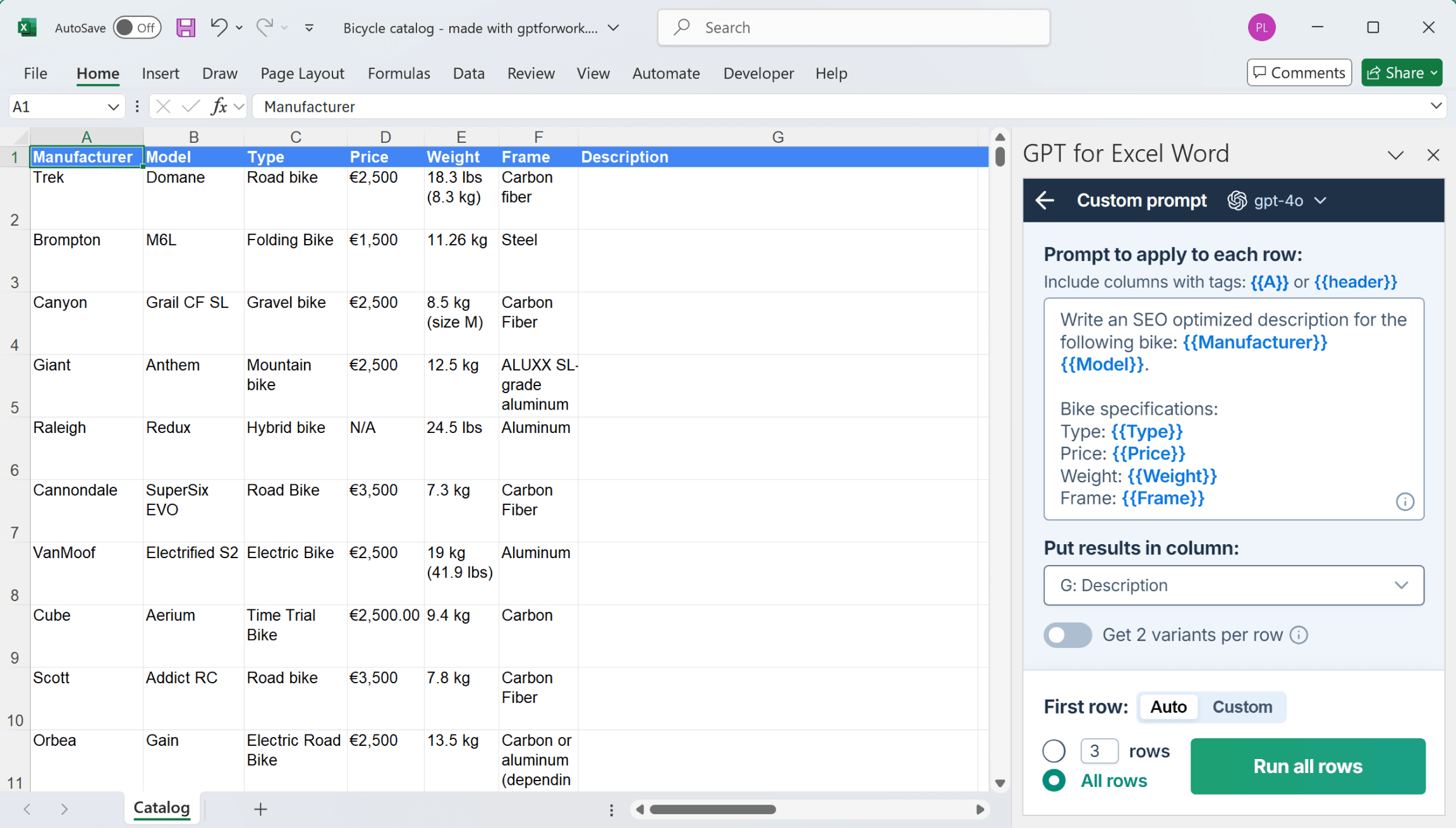
Task: Open the G: Description column dropdown
Action: click(1234, 585)
